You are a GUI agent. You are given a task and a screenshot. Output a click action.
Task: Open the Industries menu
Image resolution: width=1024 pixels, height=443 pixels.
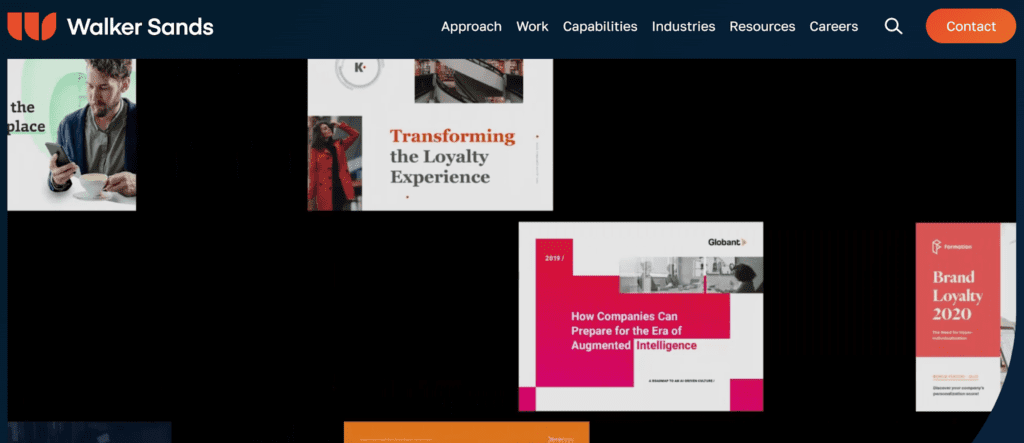point(683,27)
